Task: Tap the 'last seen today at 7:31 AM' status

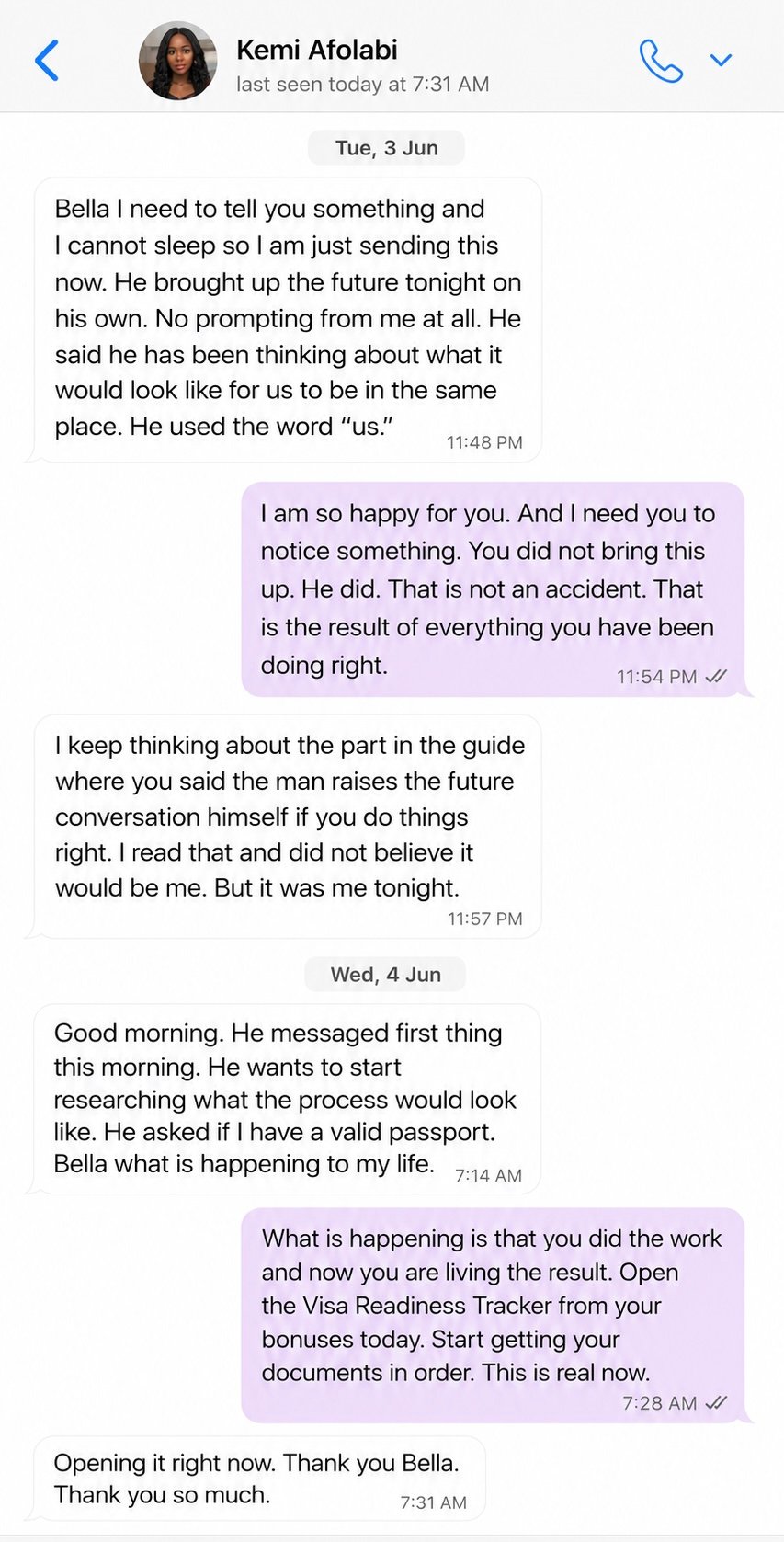Action: 362,85
